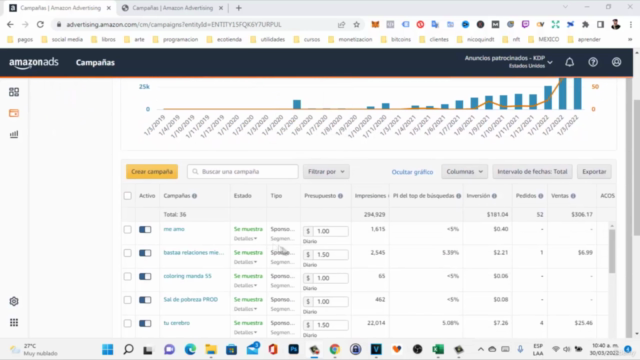Click the Inversión column info icon
640x360 pixels.
click(x=494, y=196)
